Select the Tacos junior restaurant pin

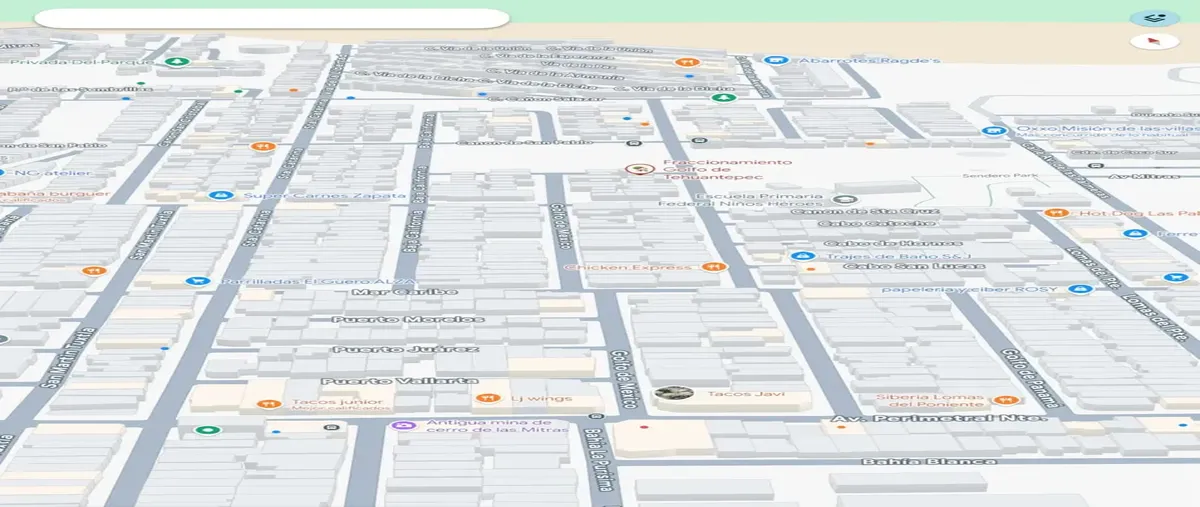click(x=268, y=404)
